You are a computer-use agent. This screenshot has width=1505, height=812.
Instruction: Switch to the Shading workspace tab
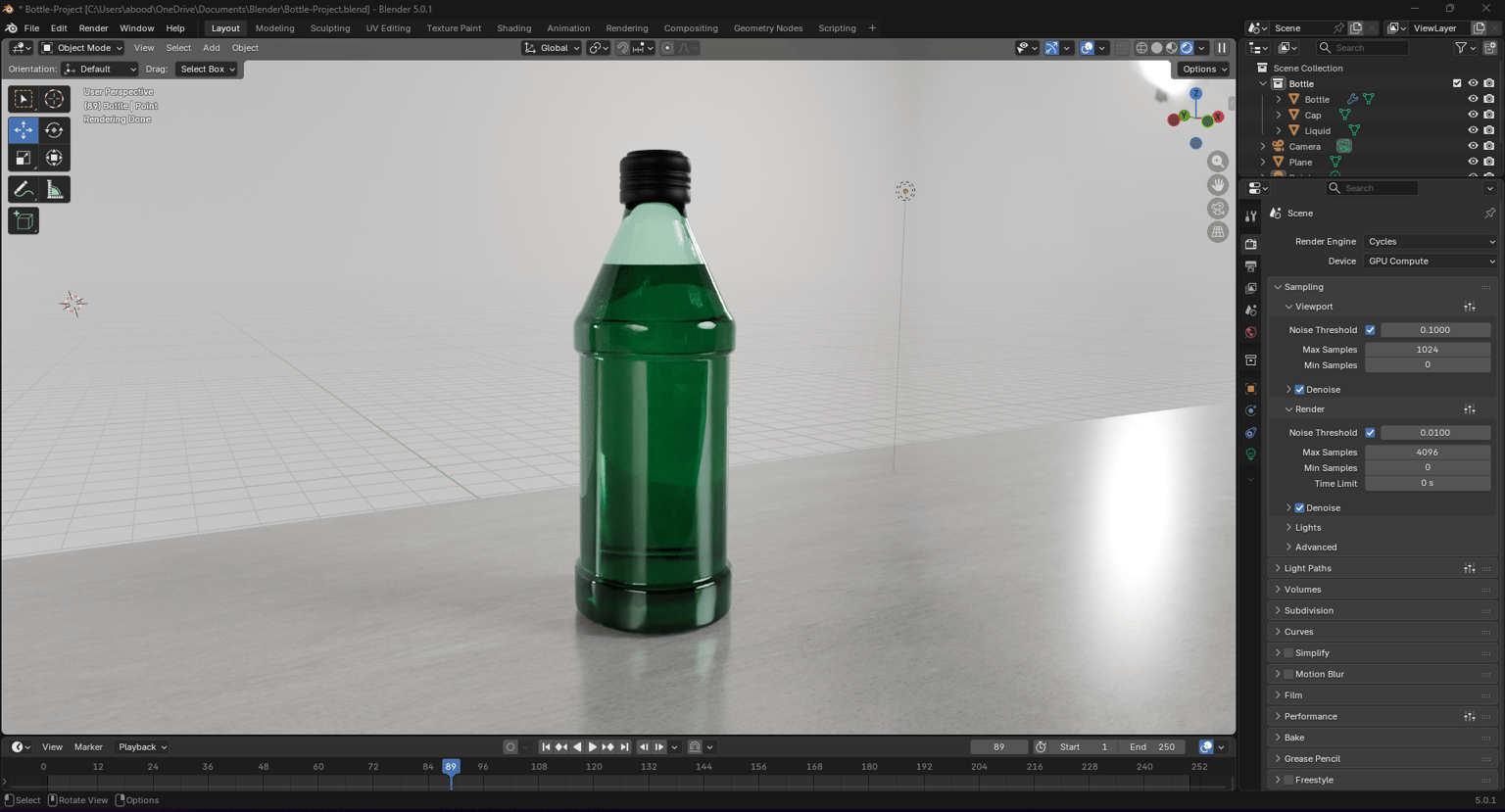tap(513, 28)
